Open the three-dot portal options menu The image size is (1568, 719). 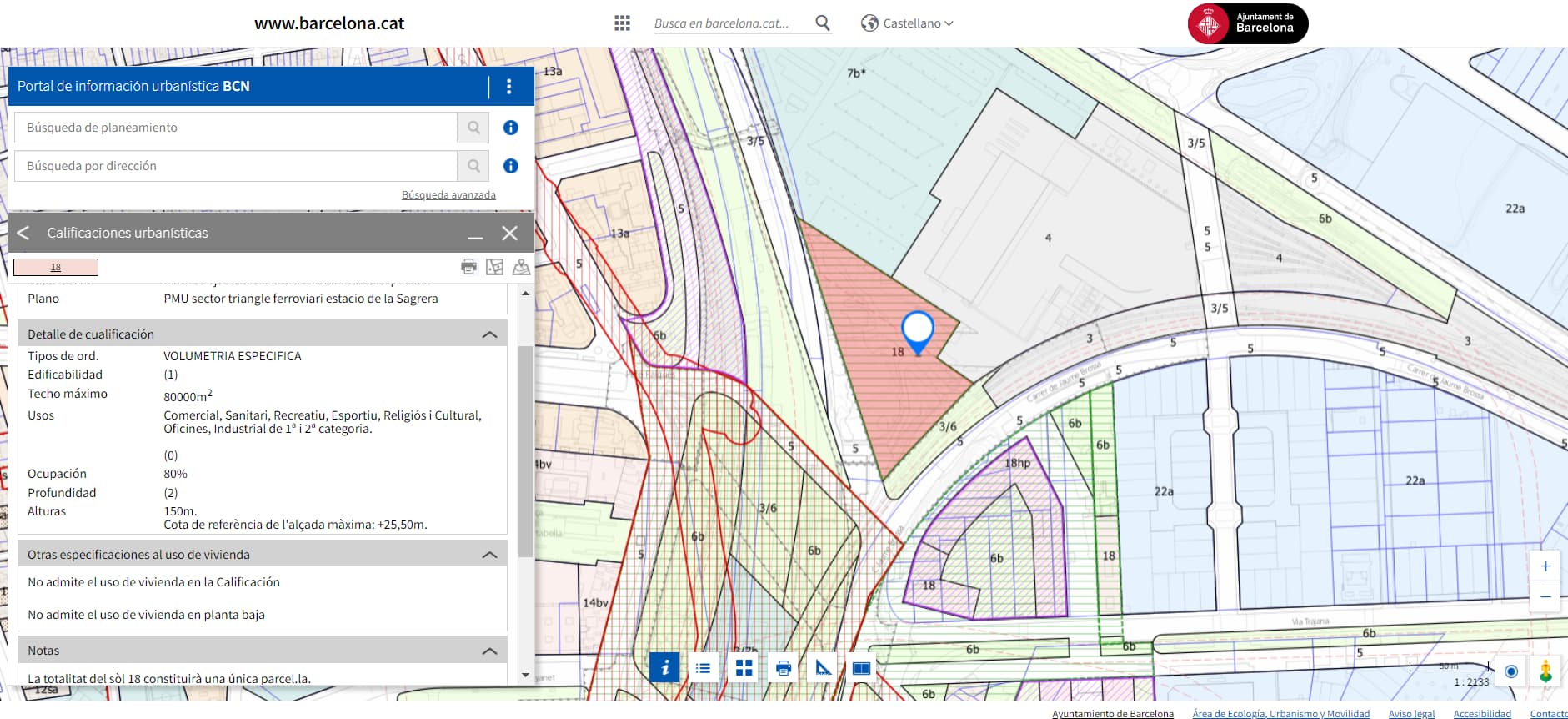[508, 86]
